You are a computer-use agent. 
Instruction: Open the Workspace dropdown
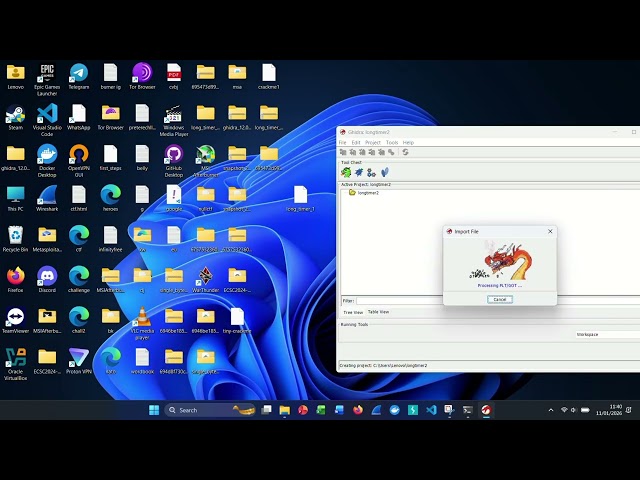point(607,334)
